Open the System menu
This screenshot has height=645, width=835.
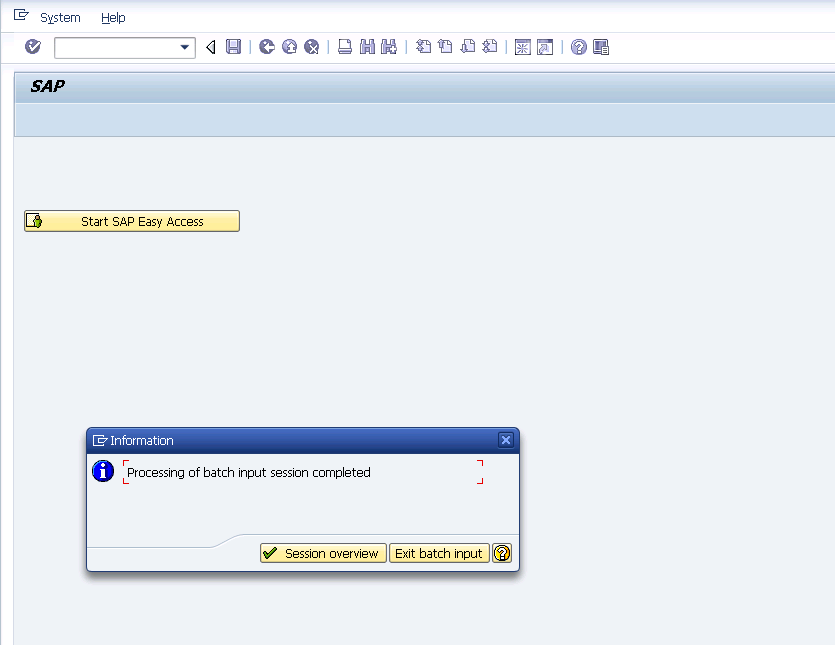pos(59,17)
